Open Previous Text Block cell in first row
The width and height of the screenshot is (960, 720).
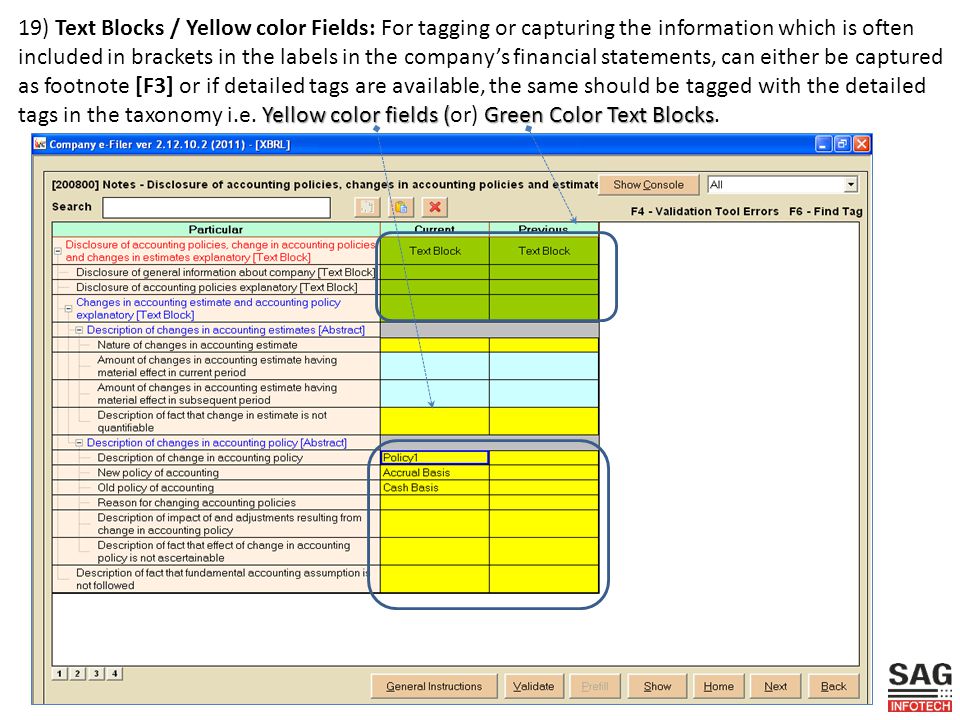544,251
